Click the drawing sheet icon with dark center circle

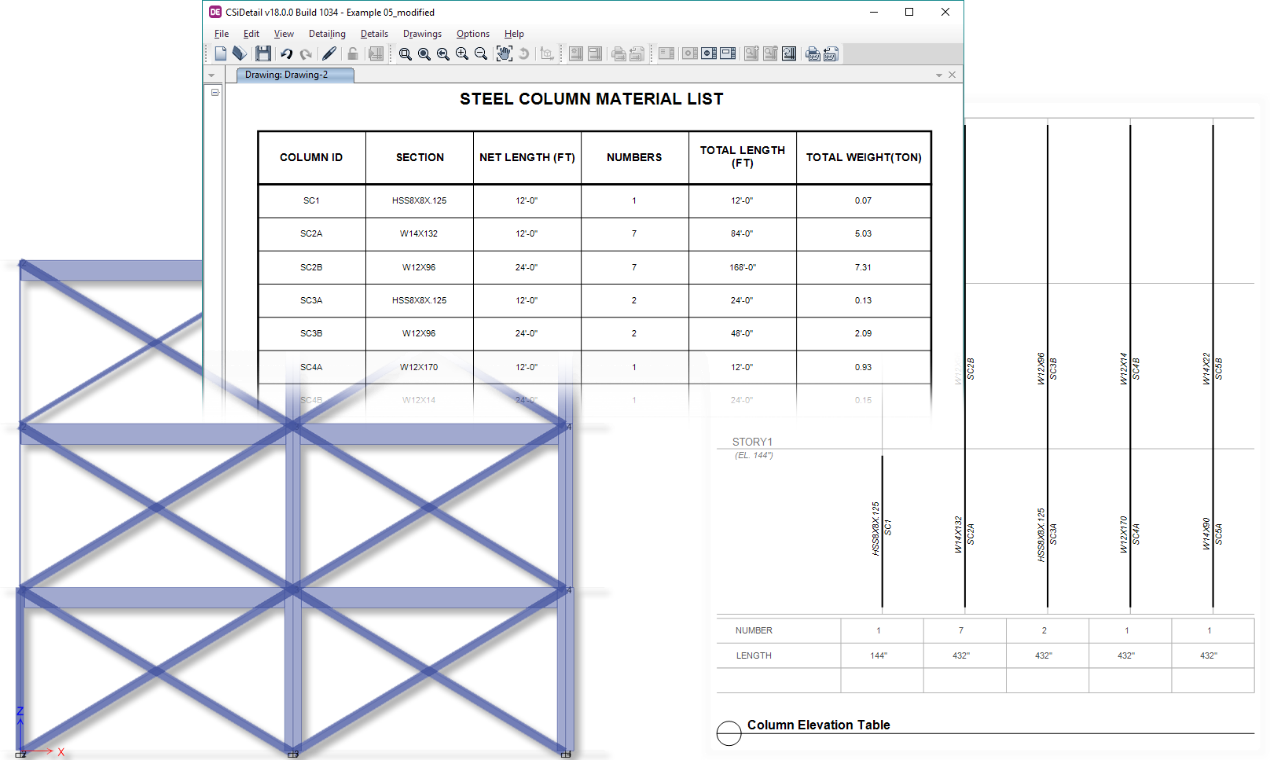click(708, 54)
